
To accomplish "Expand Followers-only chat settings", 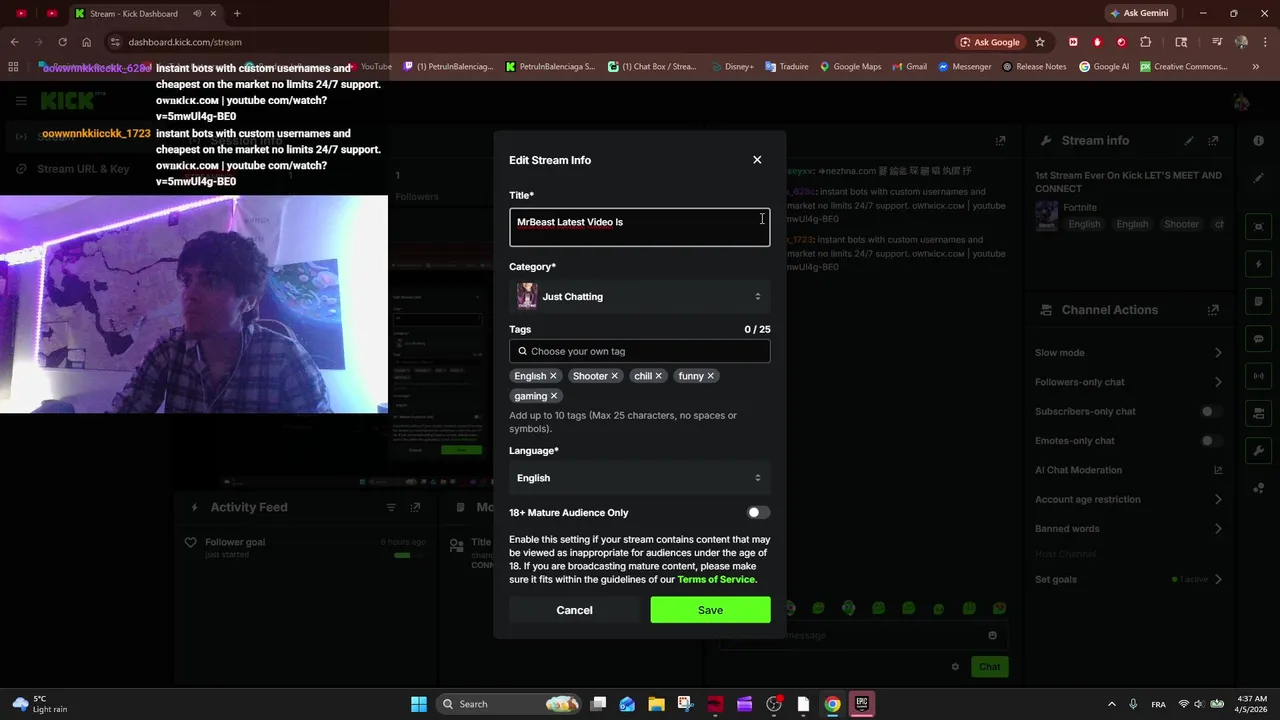I will coord(1218,382).
